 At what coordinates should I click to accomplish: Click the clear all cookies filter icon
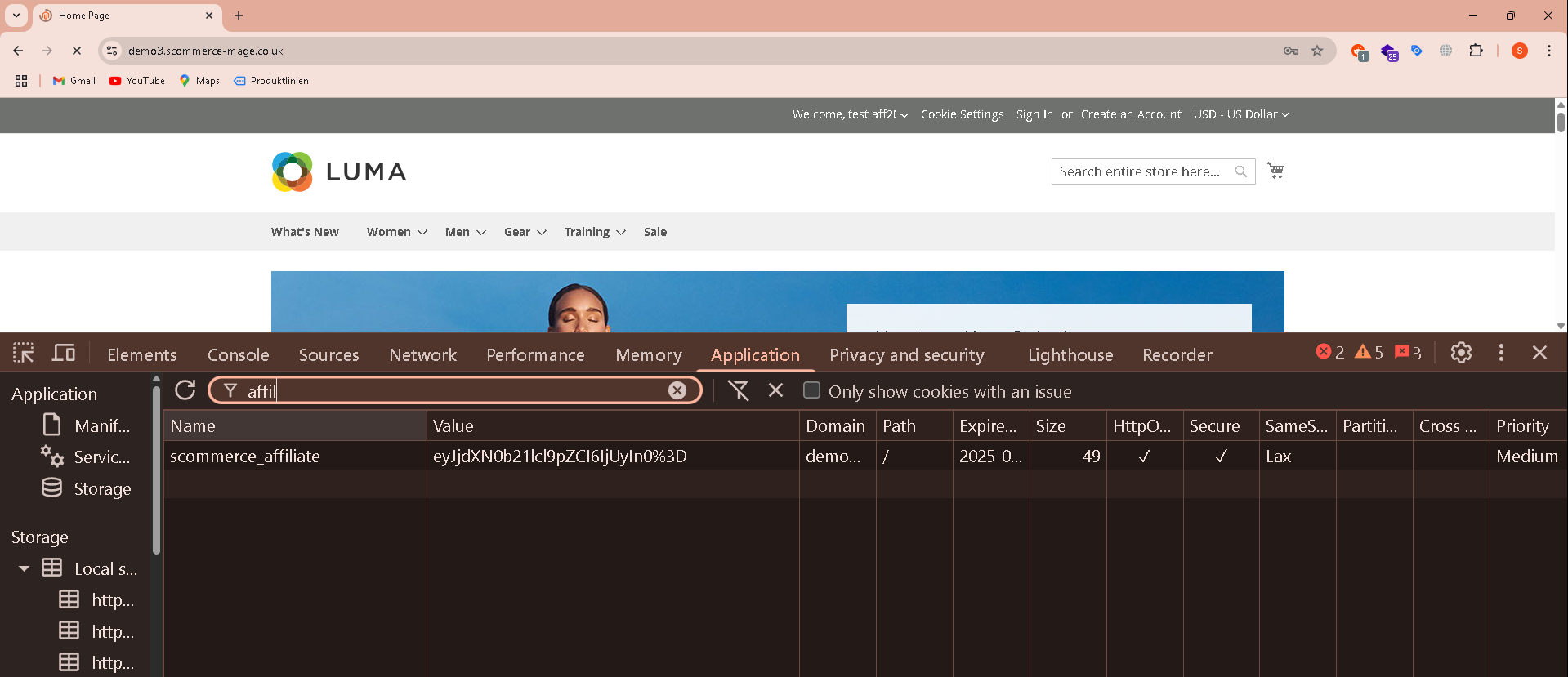click(739, 391)
